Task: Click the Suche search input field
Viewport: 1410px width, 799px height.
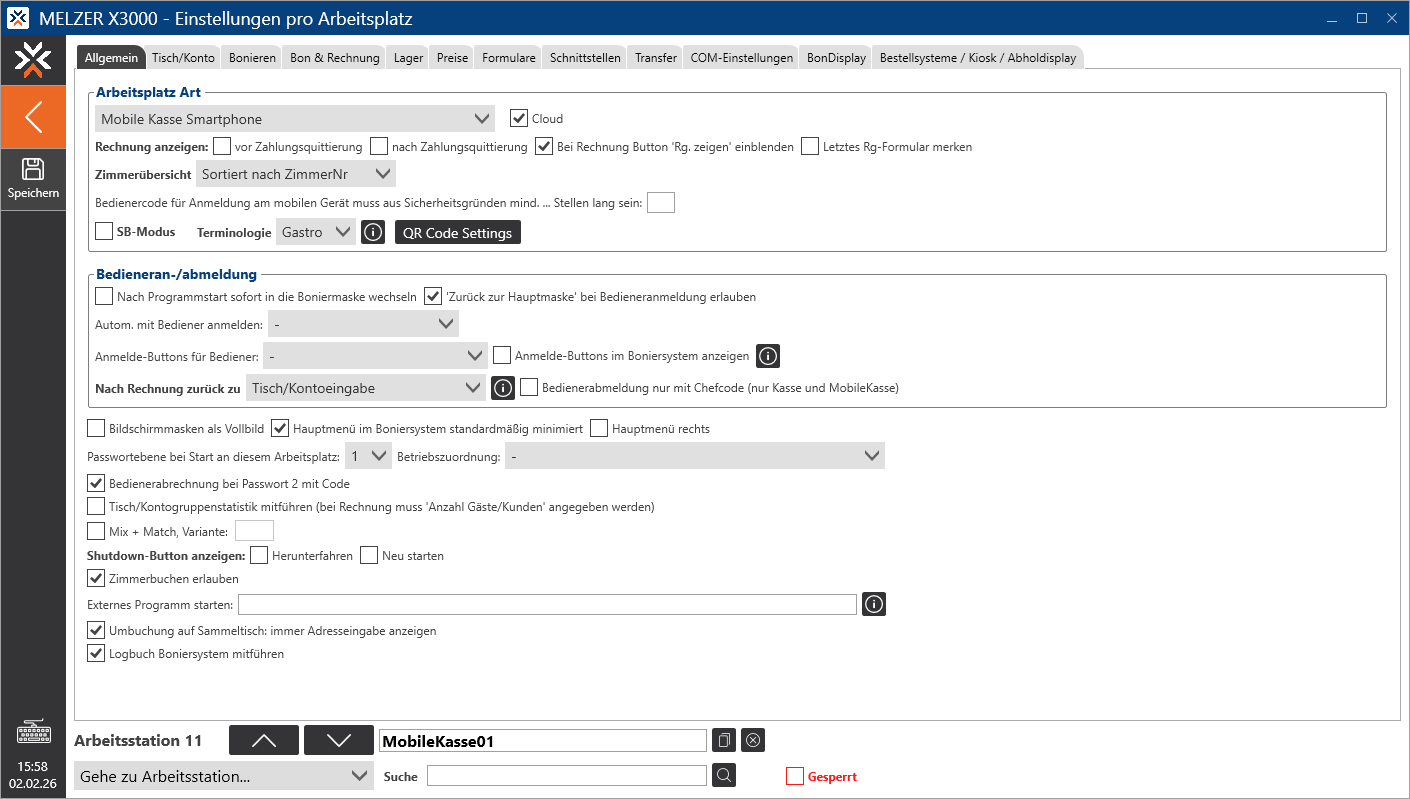Action: pos(567,775)
